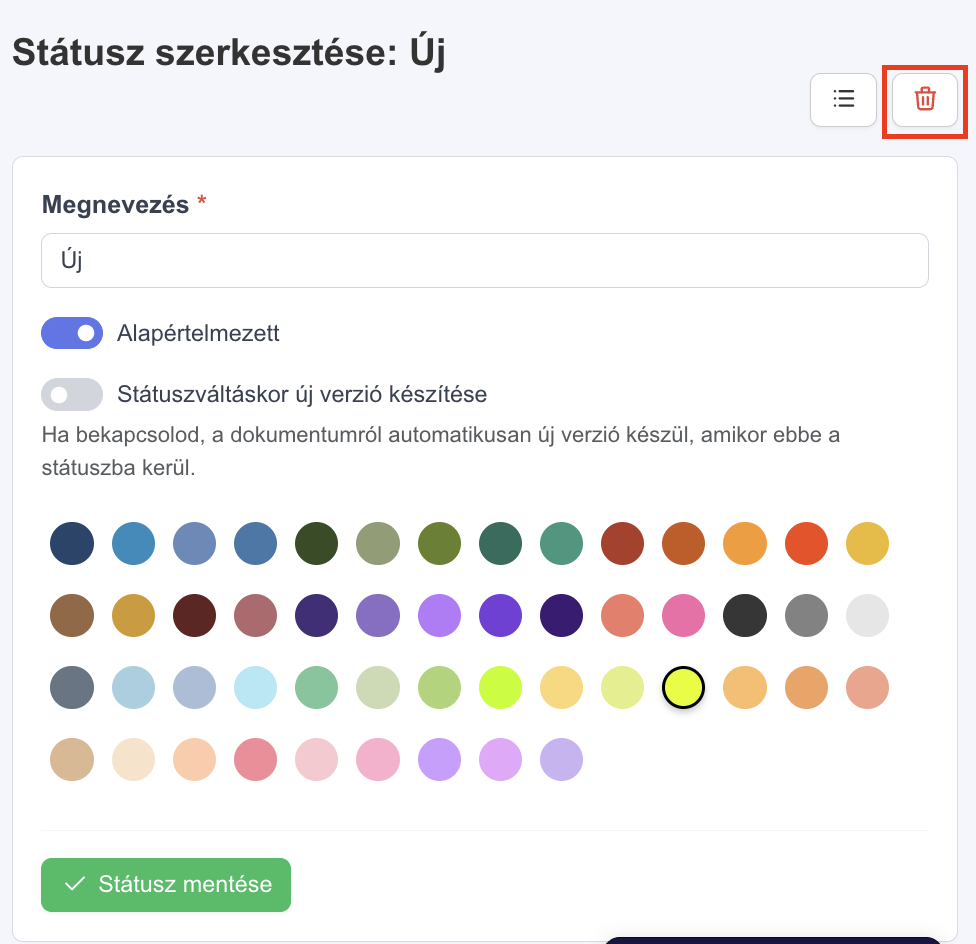Select the hot pink color swatch

[x=683, y=615]
